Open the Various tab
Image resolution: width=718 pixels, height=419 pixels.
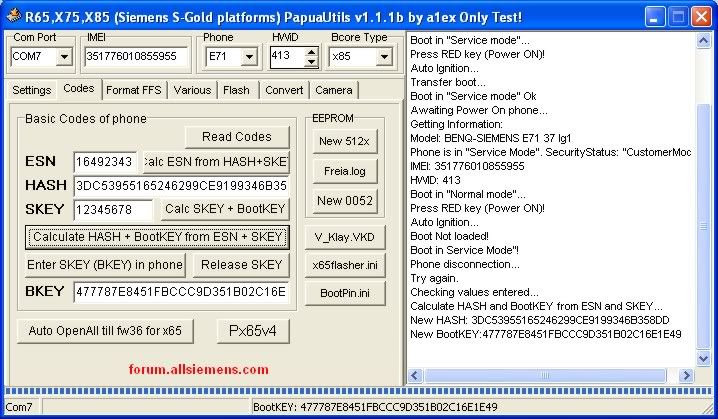click(192, 90)
